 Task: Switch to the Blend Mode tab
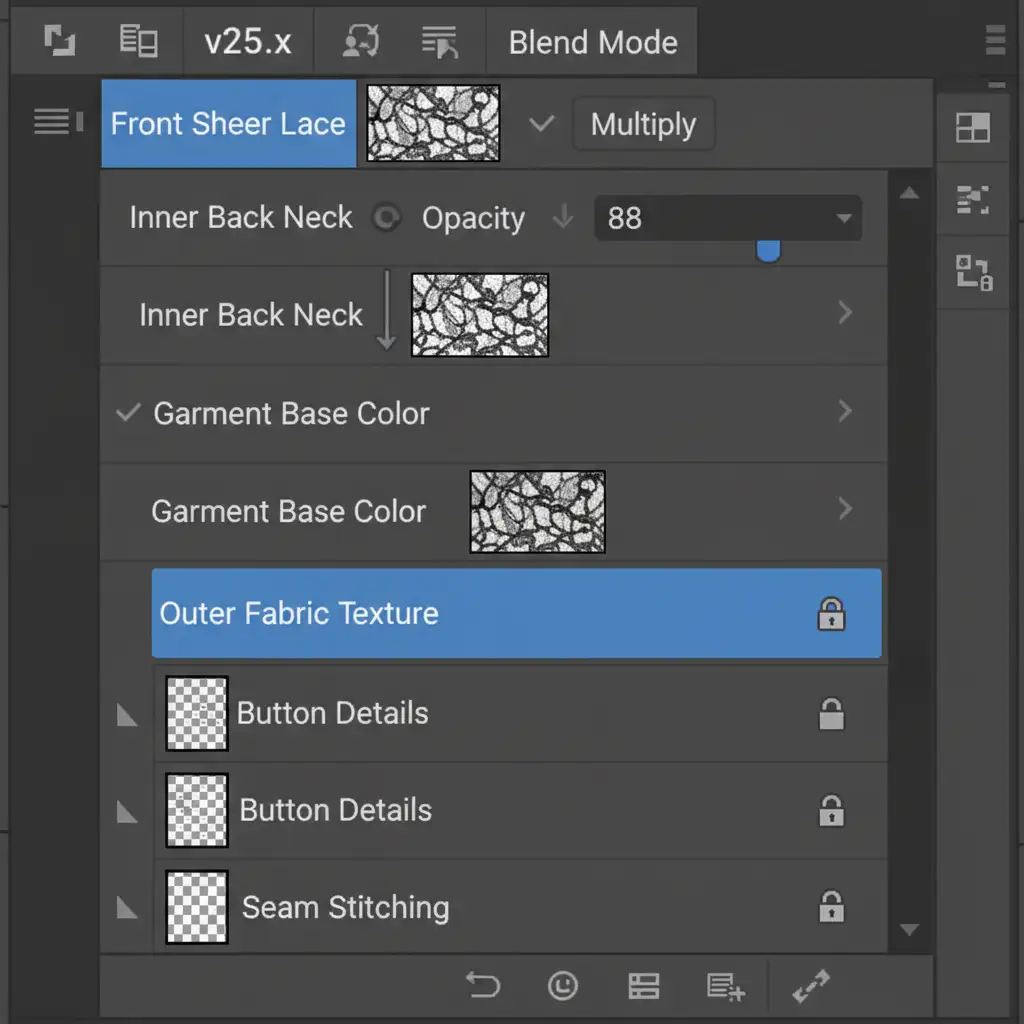coord(592,42)
